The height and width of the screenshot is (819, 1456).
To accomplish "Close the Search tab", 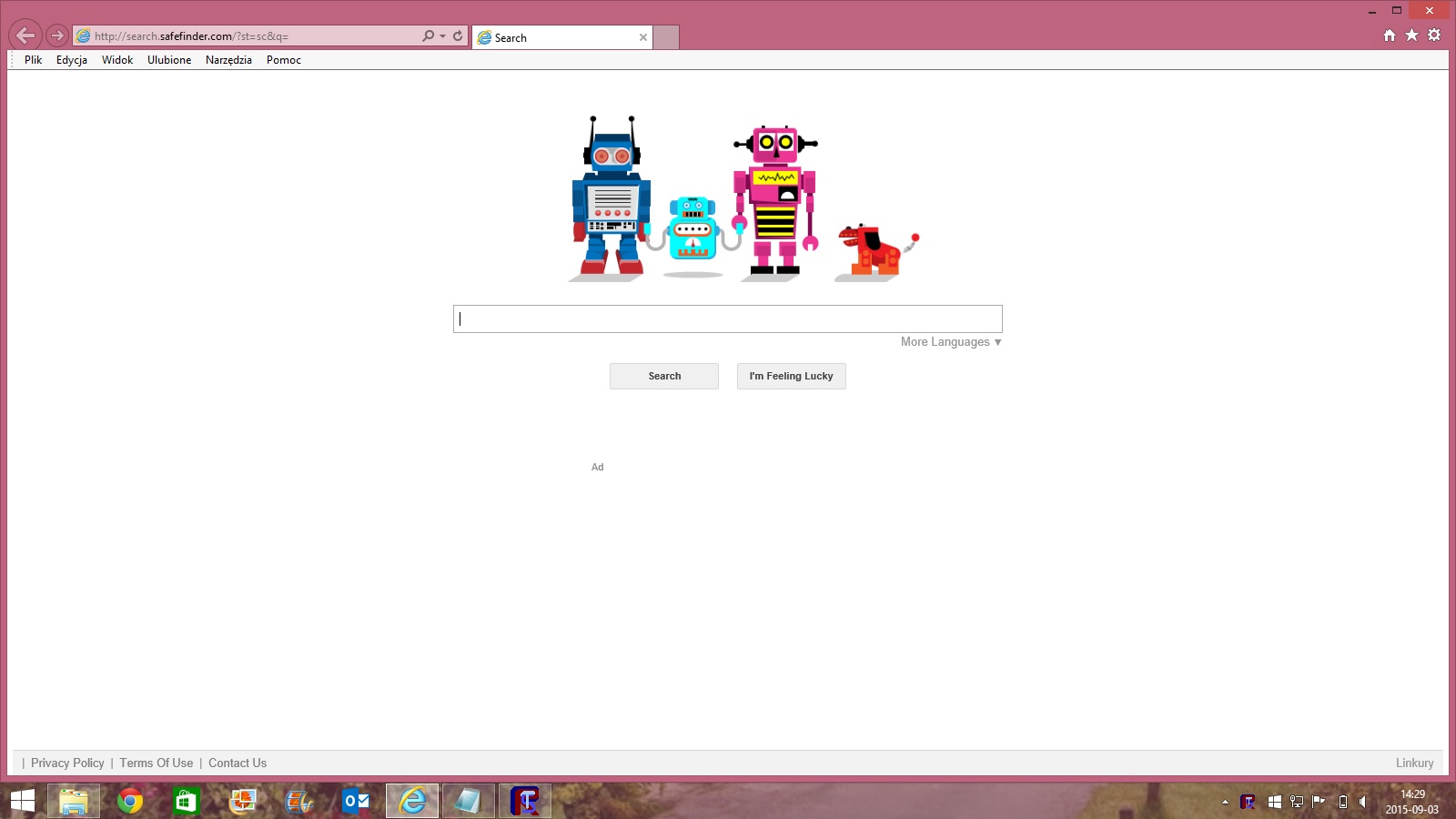I will 643,37.
